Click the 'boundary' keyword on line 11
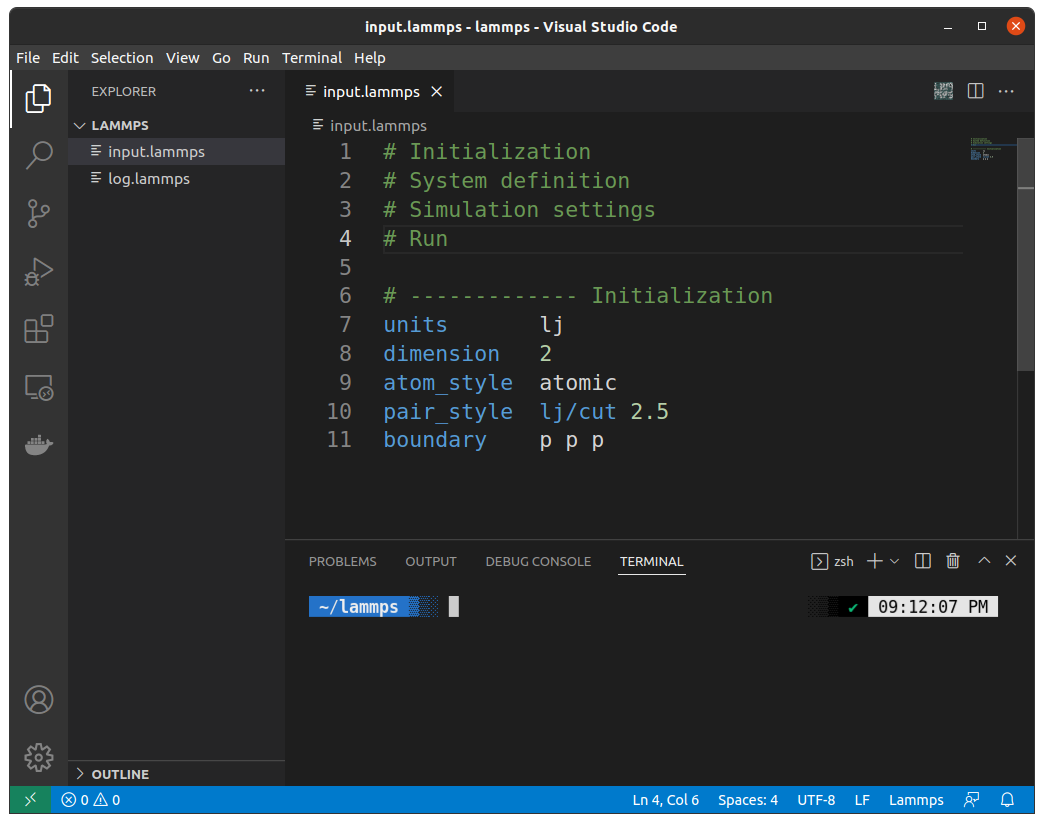Image resolution: width=1044 pixels, height=823 pixels. point(435,440)
